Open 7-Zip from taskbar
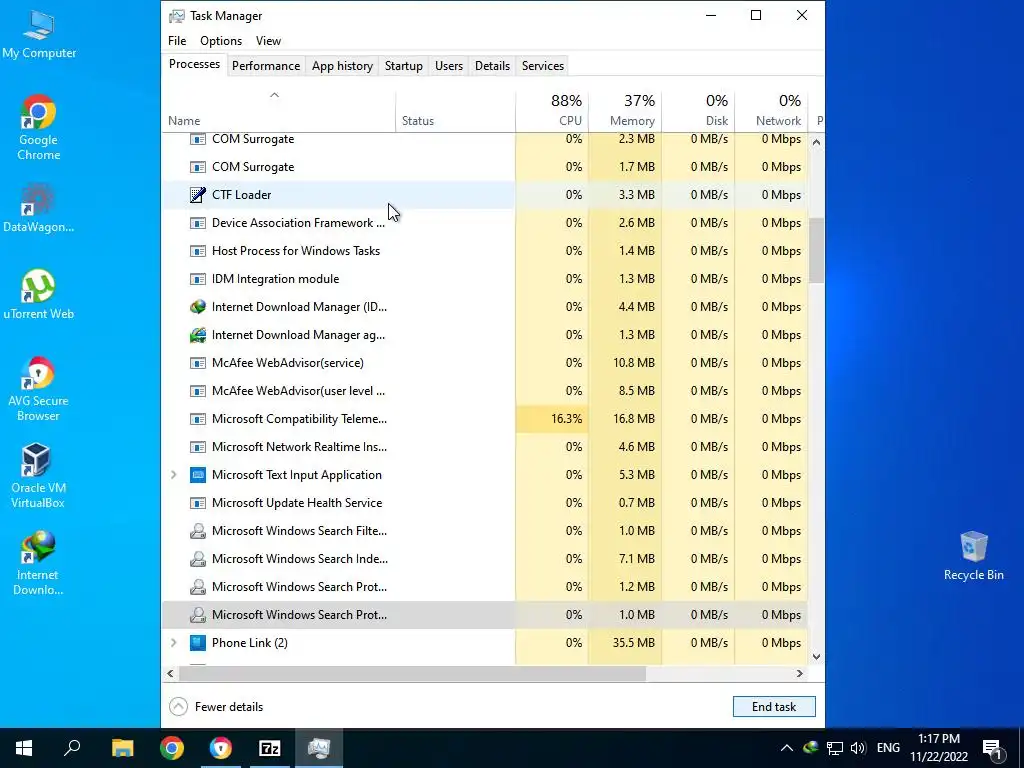The width and height of the screenshot is (1024, 768). coord(270,748)
